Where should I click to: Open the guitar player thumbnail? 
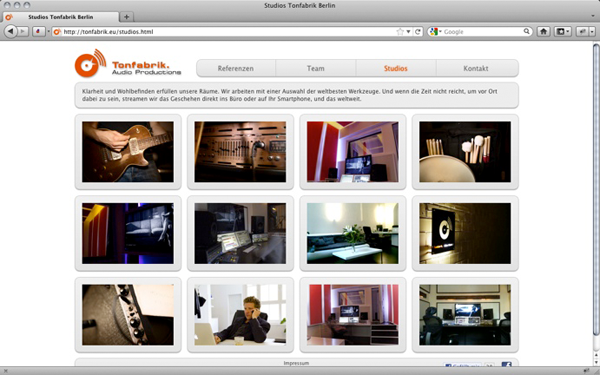point(128,152)
